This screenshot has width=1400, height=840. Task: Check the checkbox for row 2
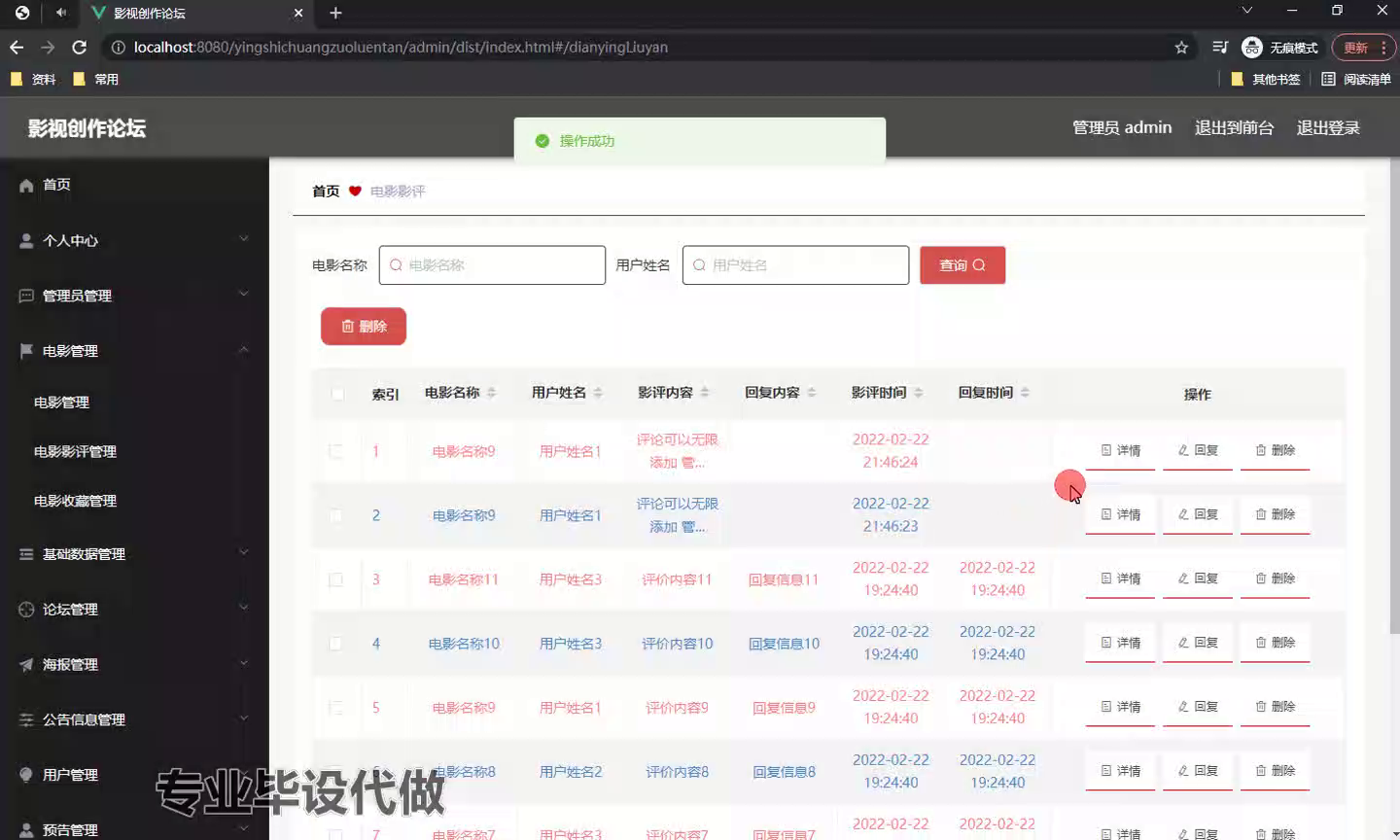pyautogui.click(x=335, y=515)
